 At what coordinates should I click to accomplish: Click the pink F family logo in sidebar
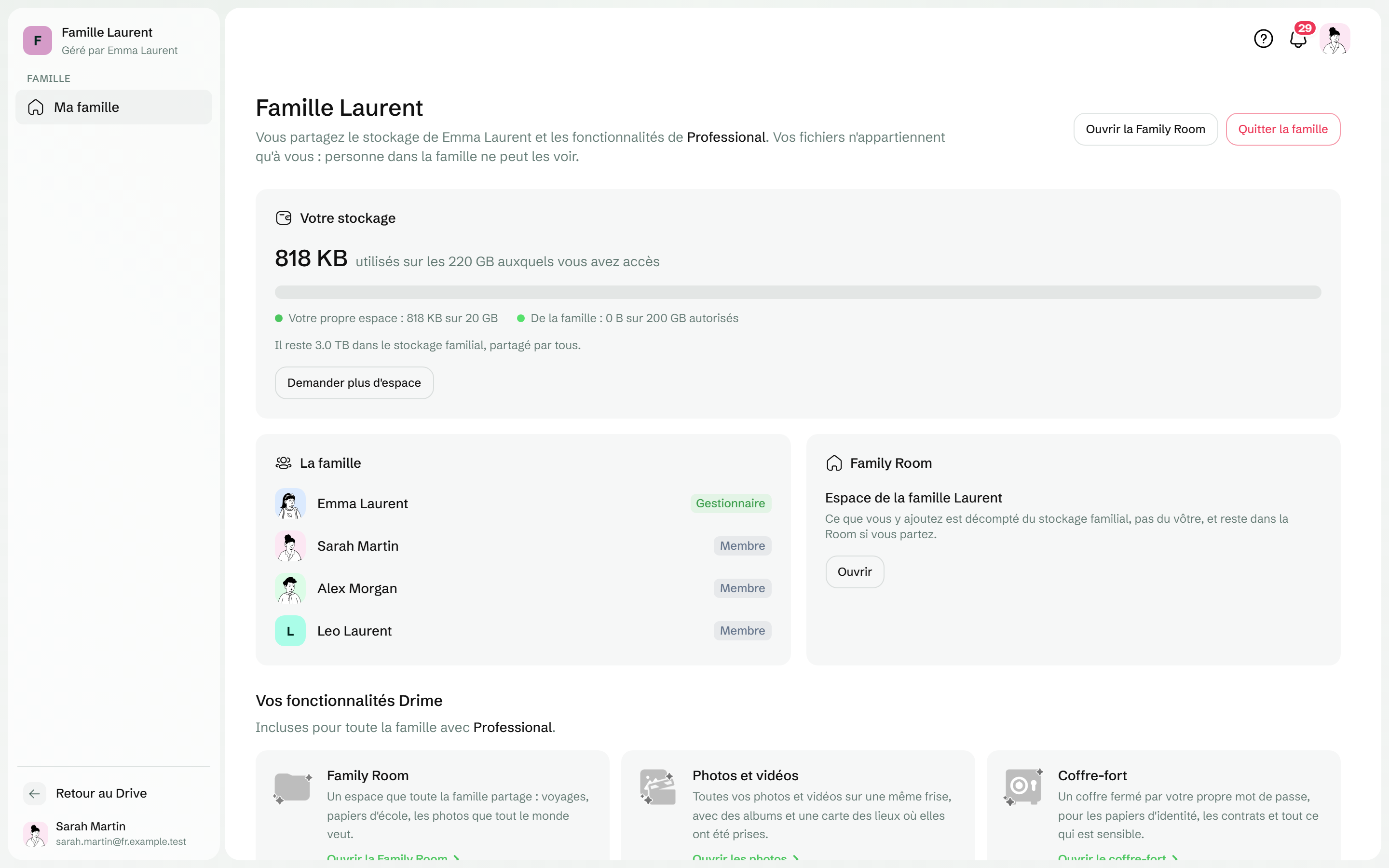tap(37, 40)
